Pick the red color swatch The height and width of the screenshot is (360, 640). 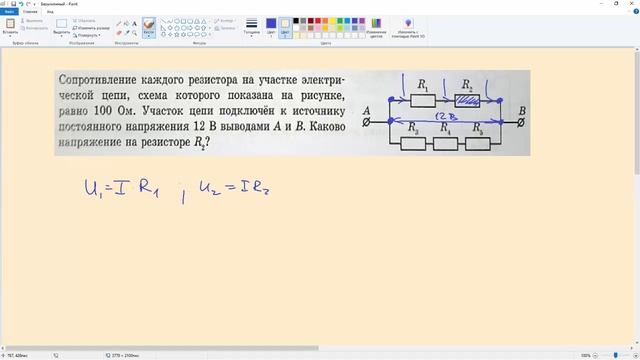coord(318,21)
